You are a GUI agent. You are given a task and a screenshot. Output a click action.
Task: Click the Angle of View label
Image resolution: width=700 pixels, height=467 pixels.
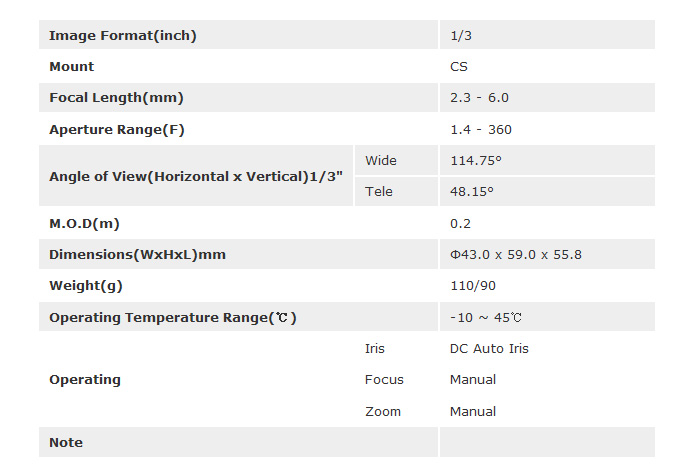[x=196, y=176]
